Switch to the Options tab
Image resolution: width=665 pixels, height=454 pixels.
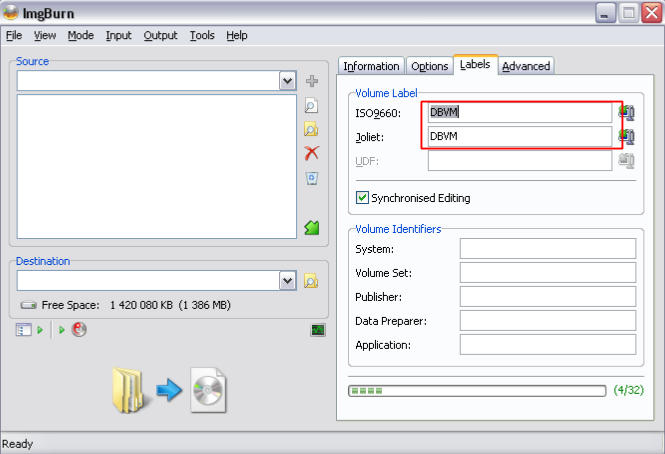tap(429, 66)
